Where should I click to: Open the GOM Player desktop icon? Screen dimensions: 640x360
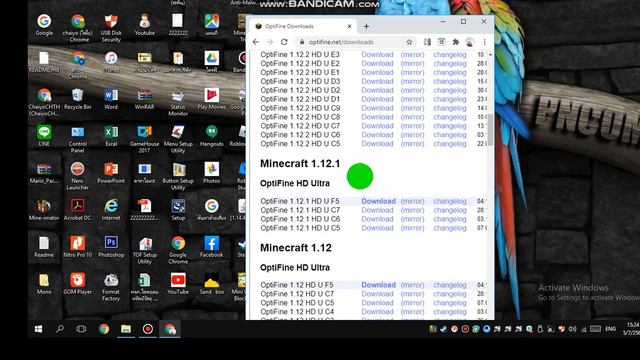(x=78, y=284)
